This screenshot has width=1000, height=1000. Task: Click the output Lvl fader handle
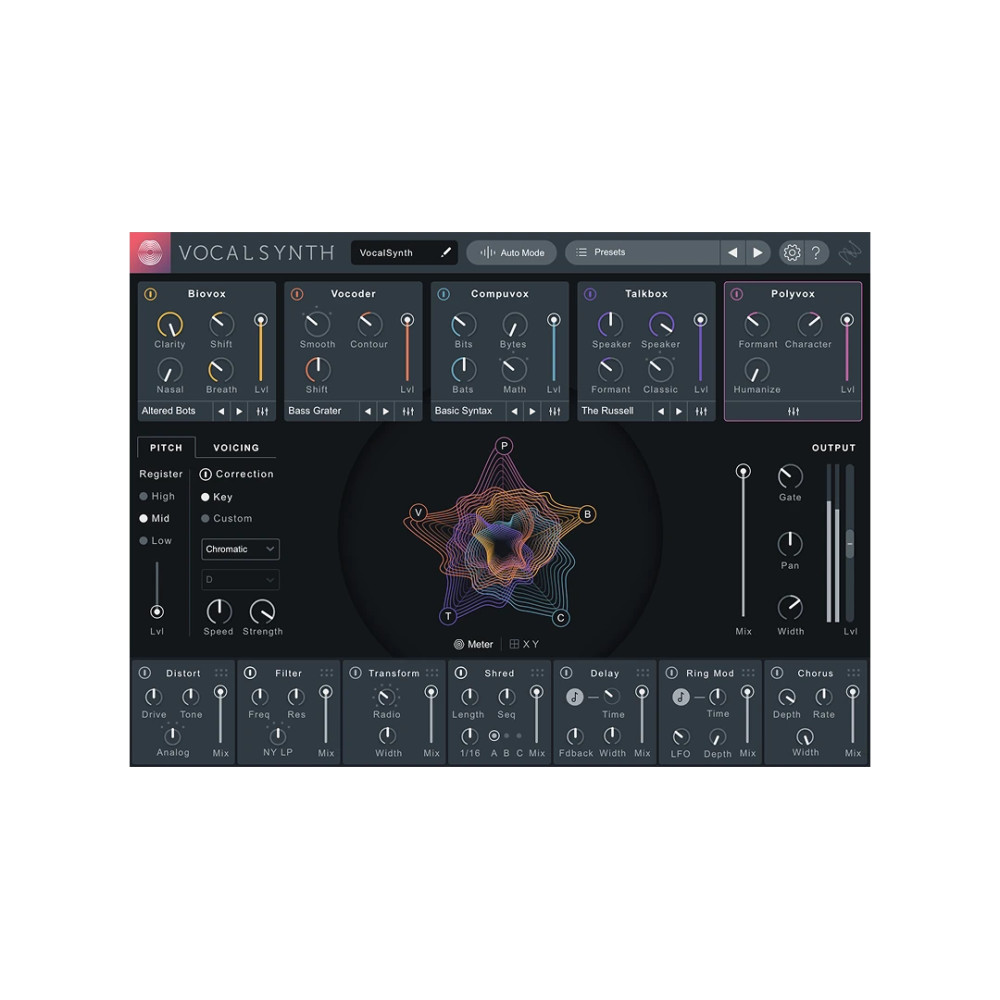[850, 544]
